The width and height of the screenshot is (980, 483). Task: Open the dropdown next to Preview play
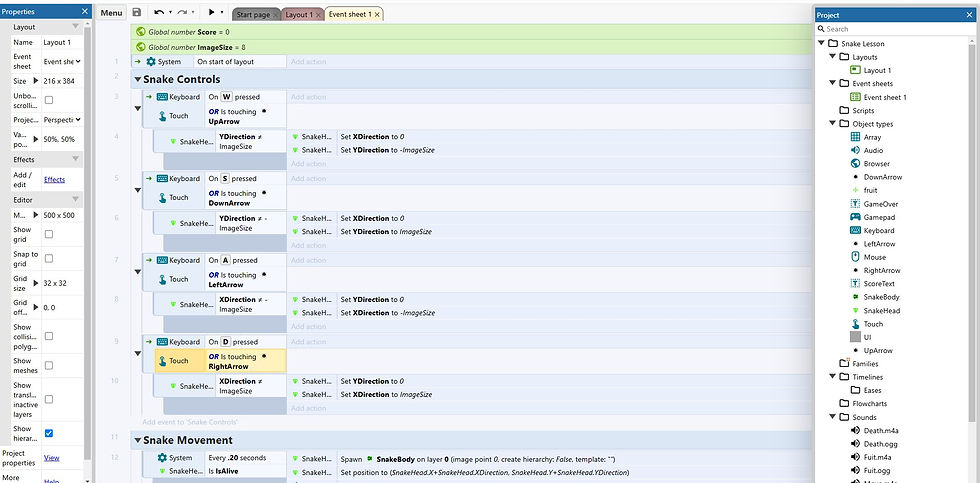222,12
